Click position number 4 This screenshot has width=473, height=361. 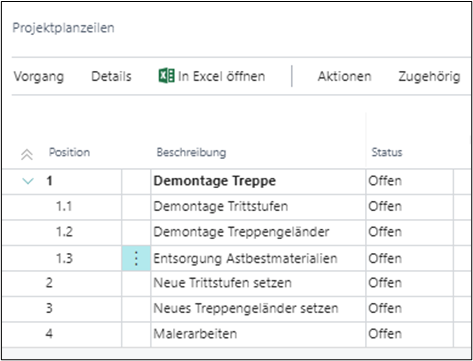tap(49, 333)
